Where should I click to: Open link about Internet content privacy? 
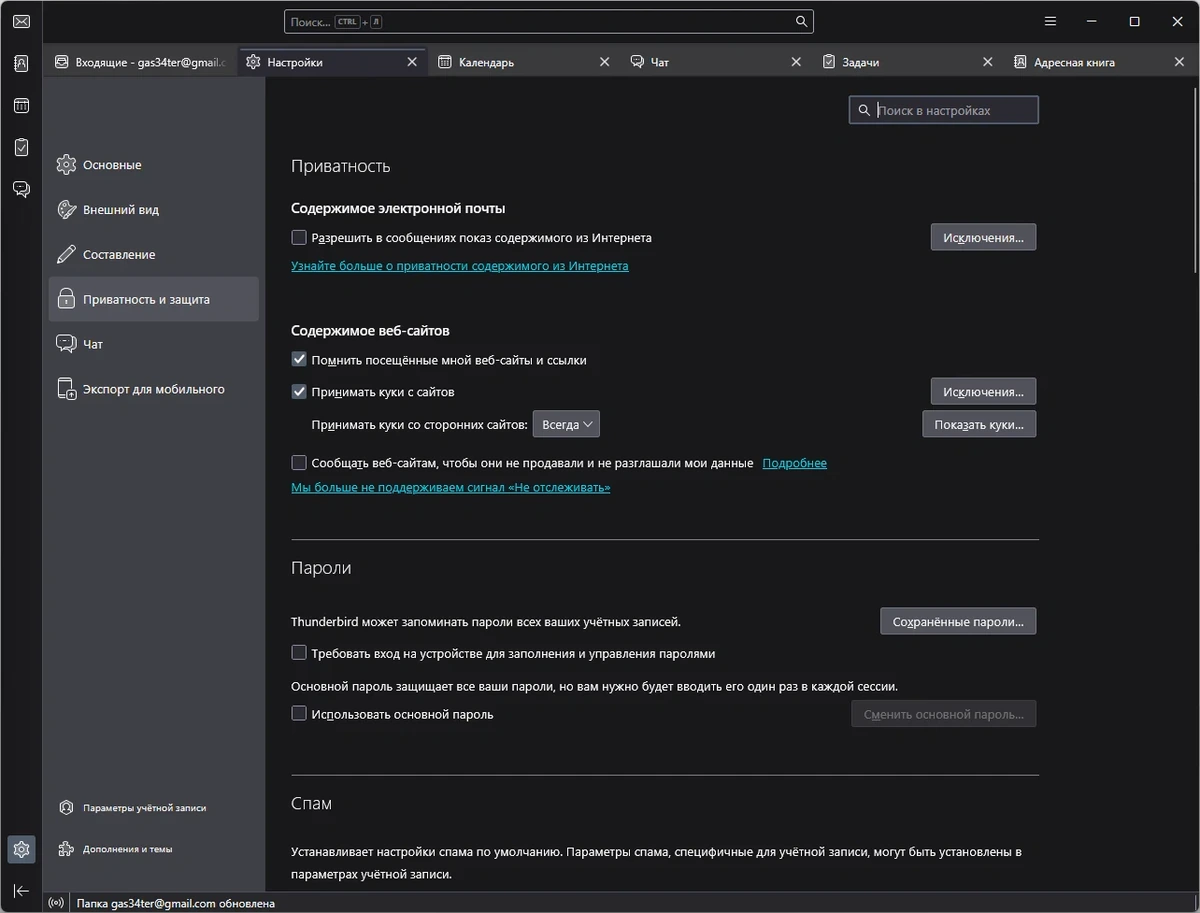460,266
